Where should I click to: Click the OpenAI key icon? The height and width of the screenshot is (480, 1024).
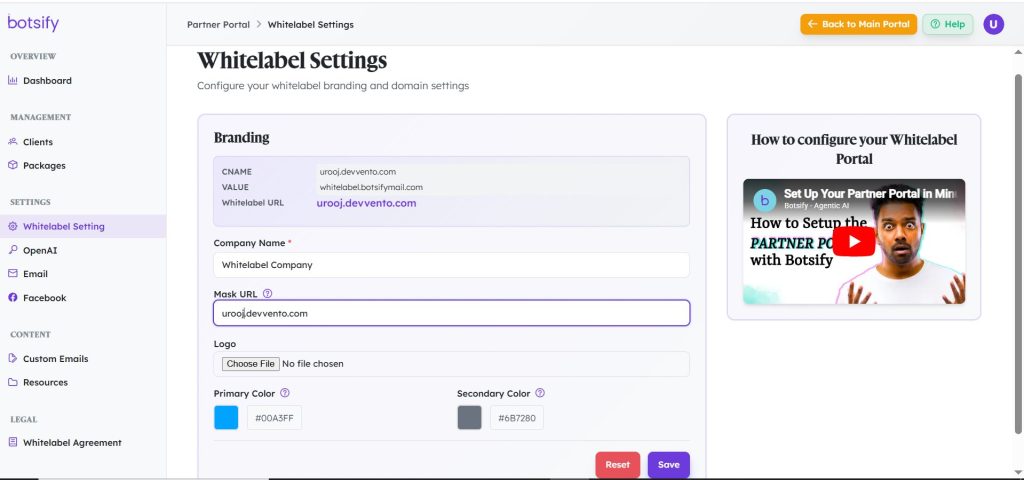12,250
